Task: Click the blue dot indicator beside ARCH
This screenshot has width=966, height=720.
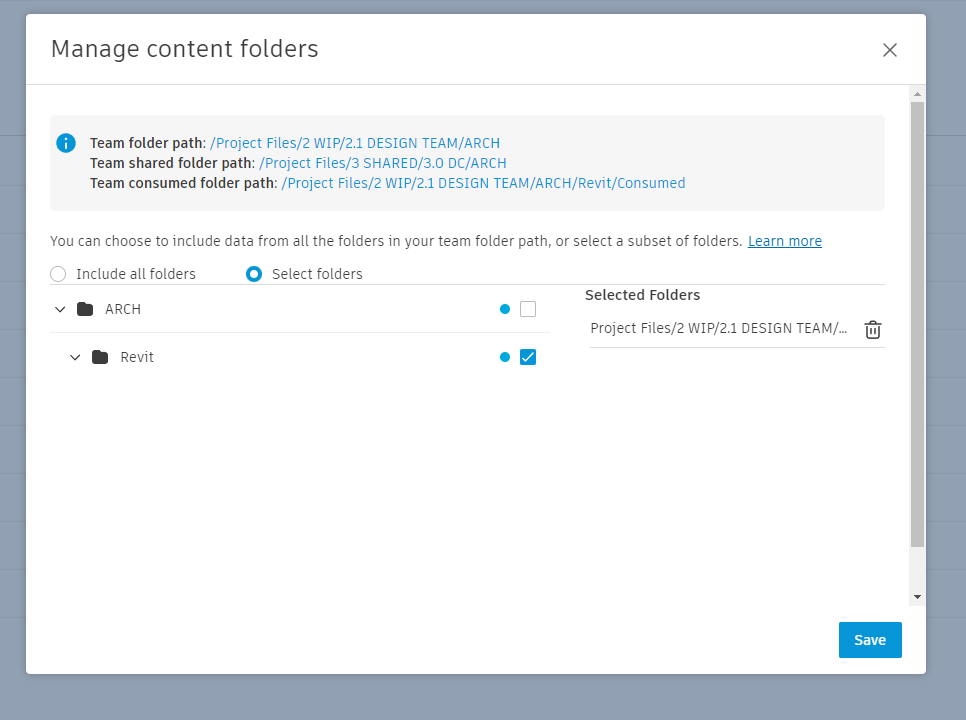Action: [505, 309]
